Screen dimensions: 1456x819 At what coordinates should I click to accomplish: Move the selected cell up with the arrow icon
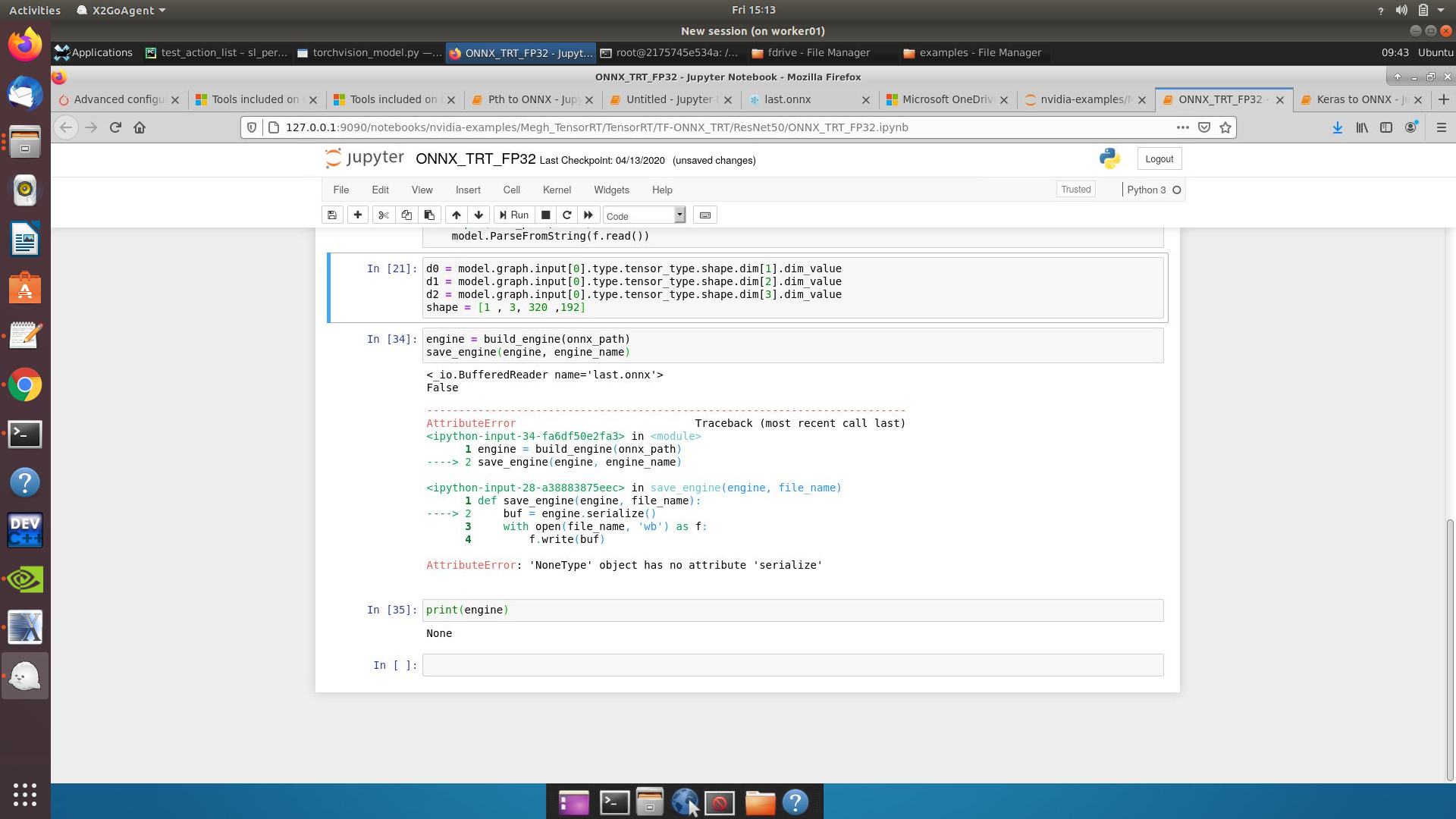coord(456,215)
